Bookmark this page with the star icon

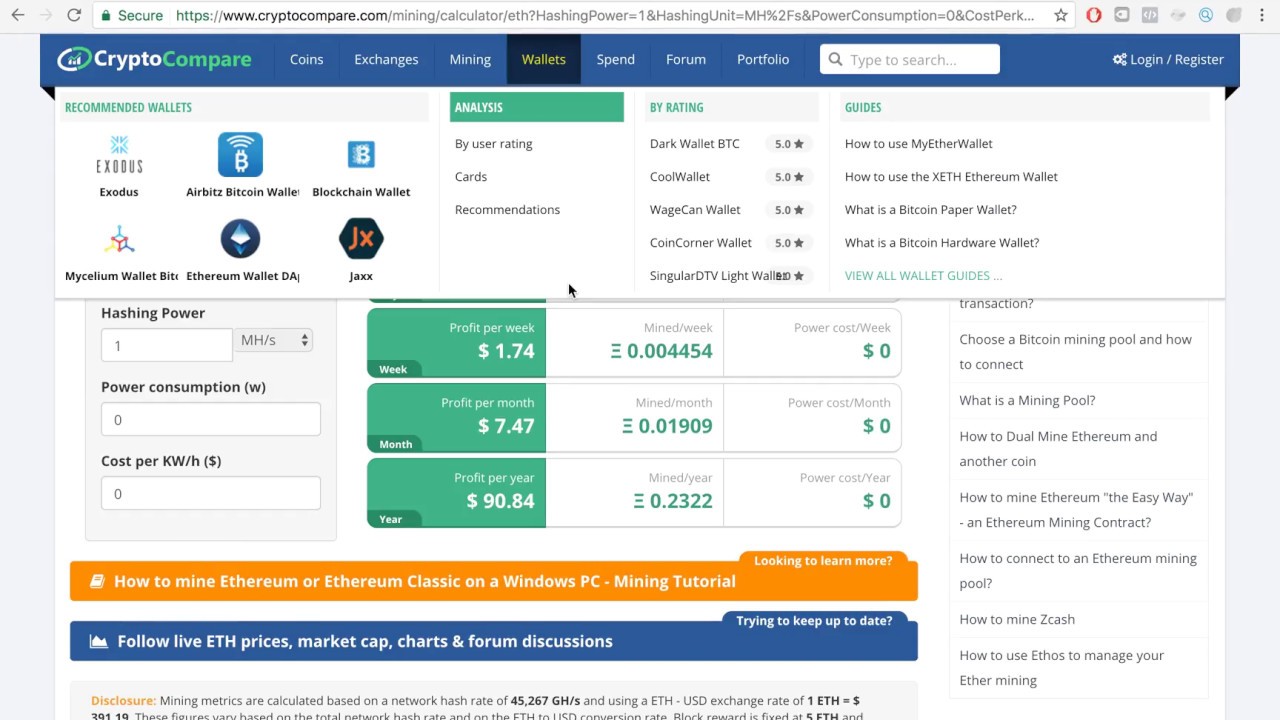1061,15
